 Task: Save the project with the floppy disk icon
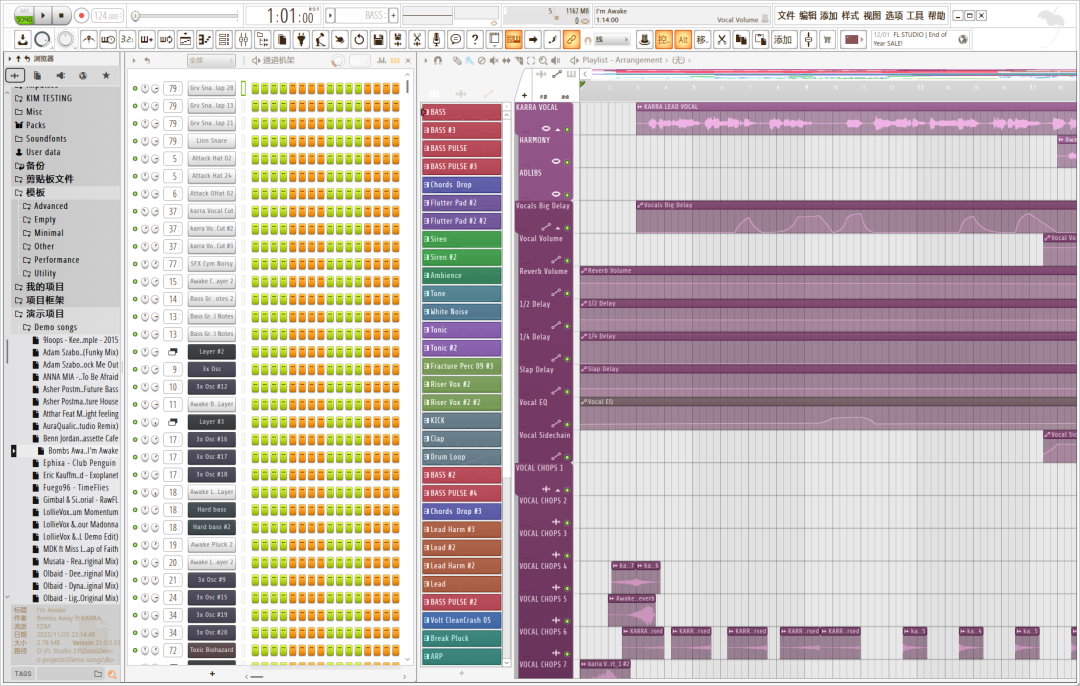click(377, 39)
